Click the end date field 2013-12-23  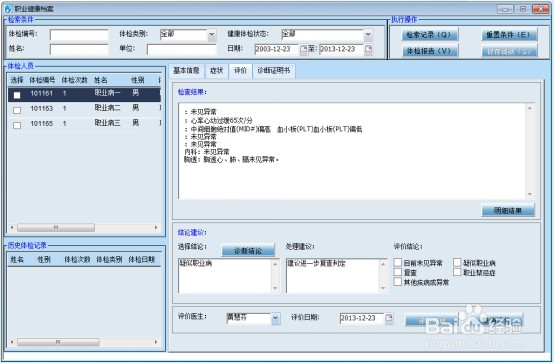tap(342, 49)
